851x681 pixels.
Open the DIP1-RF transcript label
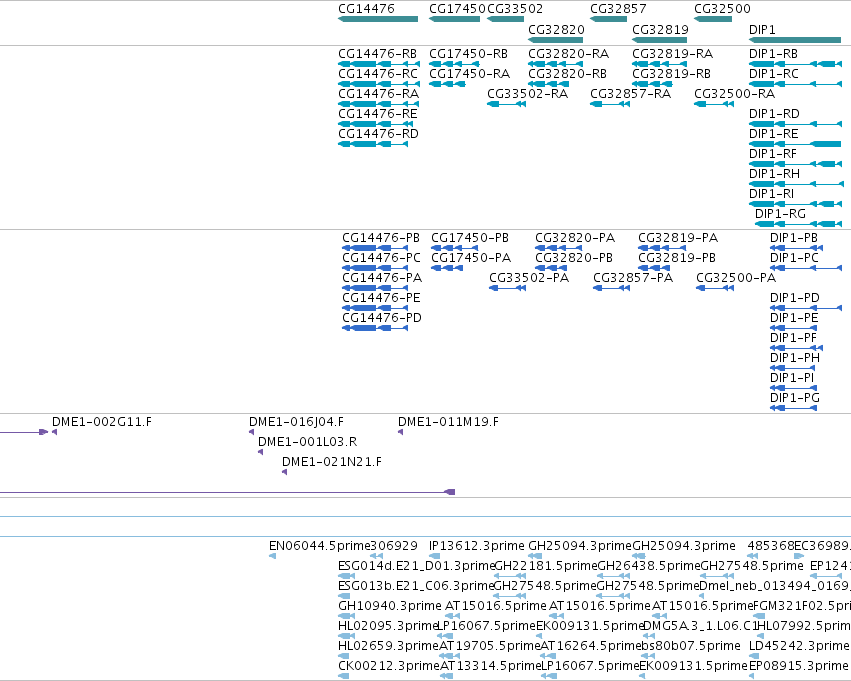click(773, 154)
